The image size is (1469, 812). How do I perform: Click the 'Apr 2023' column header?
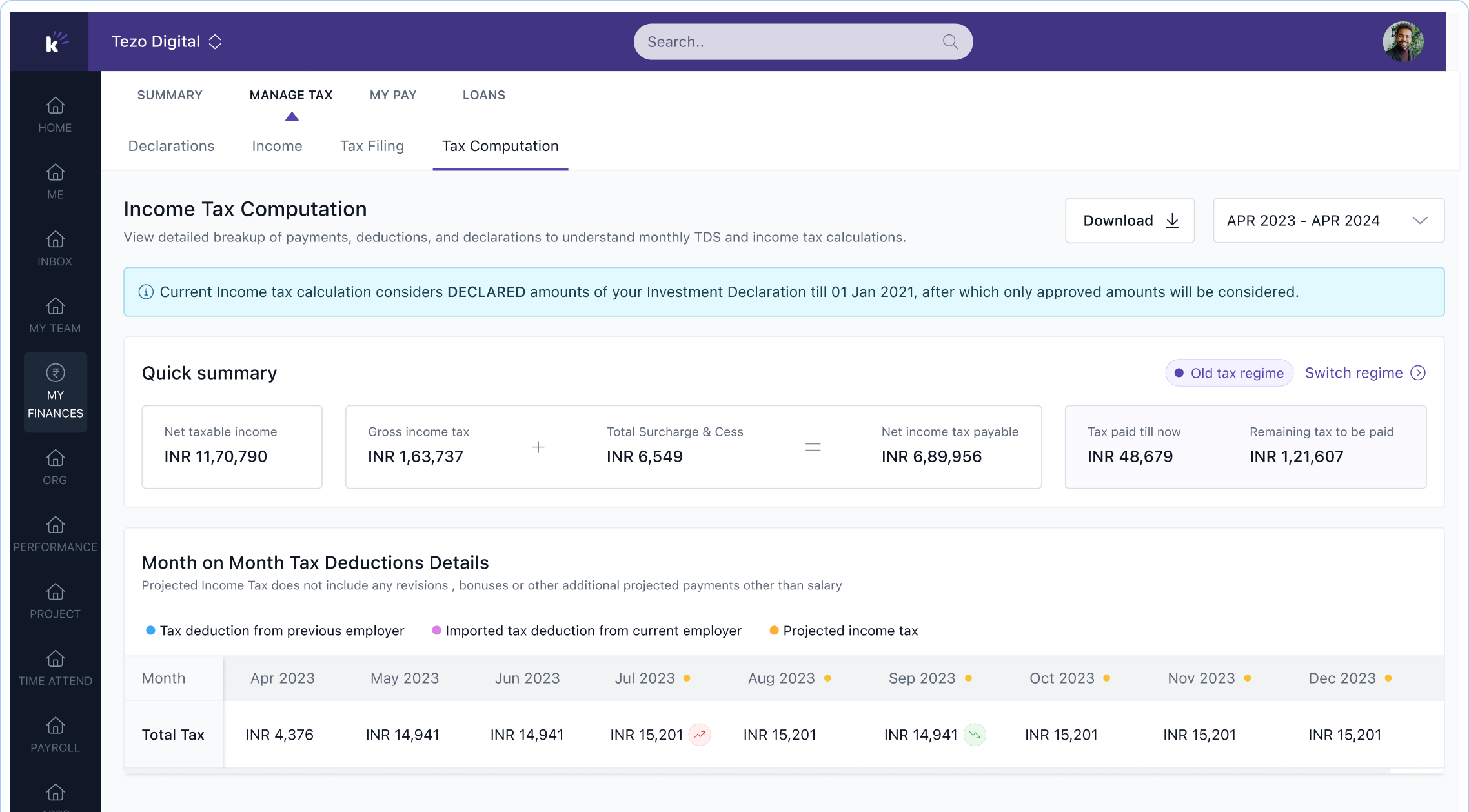click(283, 678)
